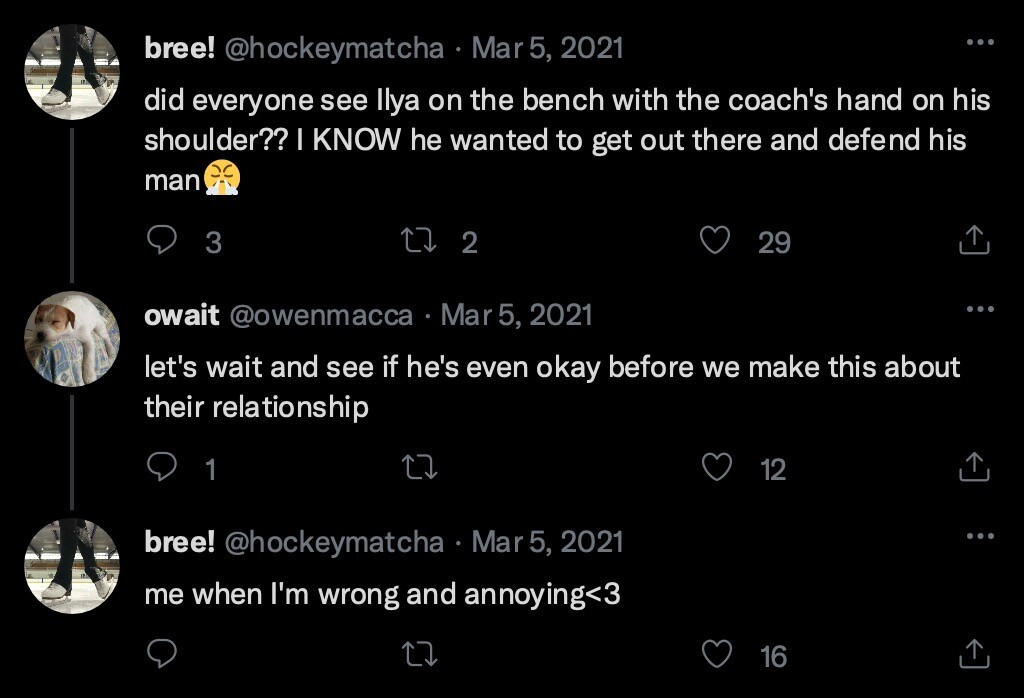Open more options on owait's tweet
Image resolution: width=1024 pixels, height=698 pixels.
click(980, 309)
